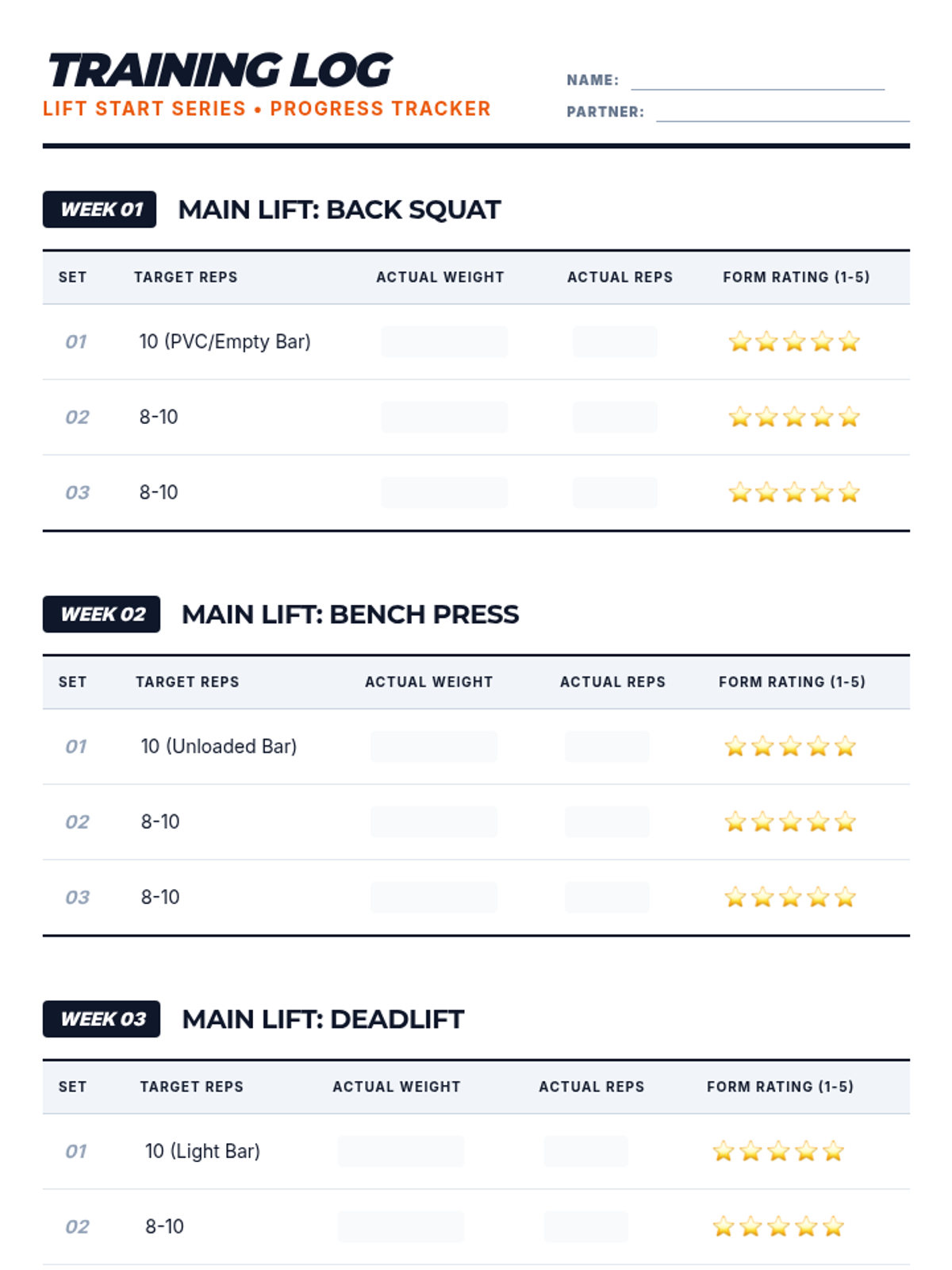
Task: Click the Week 02 badge
Action: click(102, 614)
